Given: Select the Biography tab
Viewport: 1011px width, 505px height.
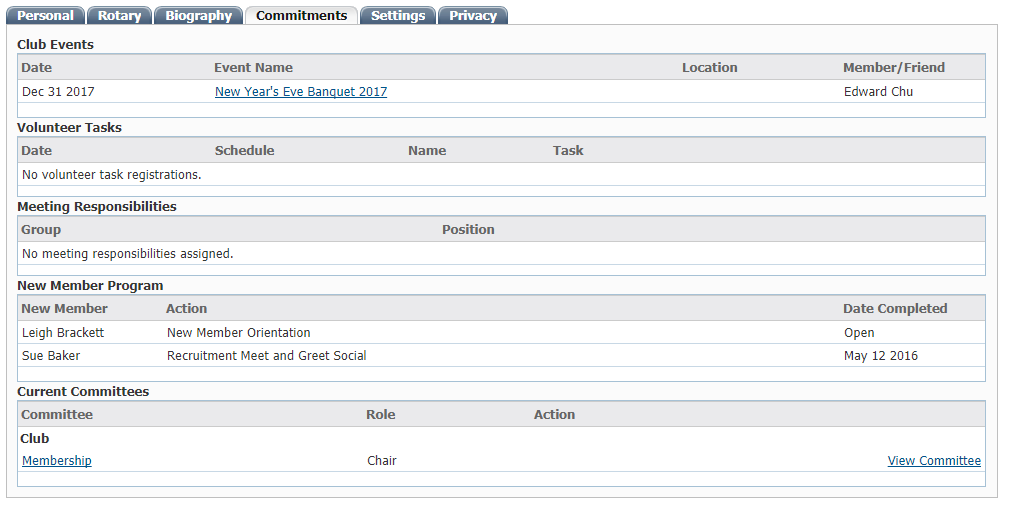Looking at the screenshot, I should 198,15.
